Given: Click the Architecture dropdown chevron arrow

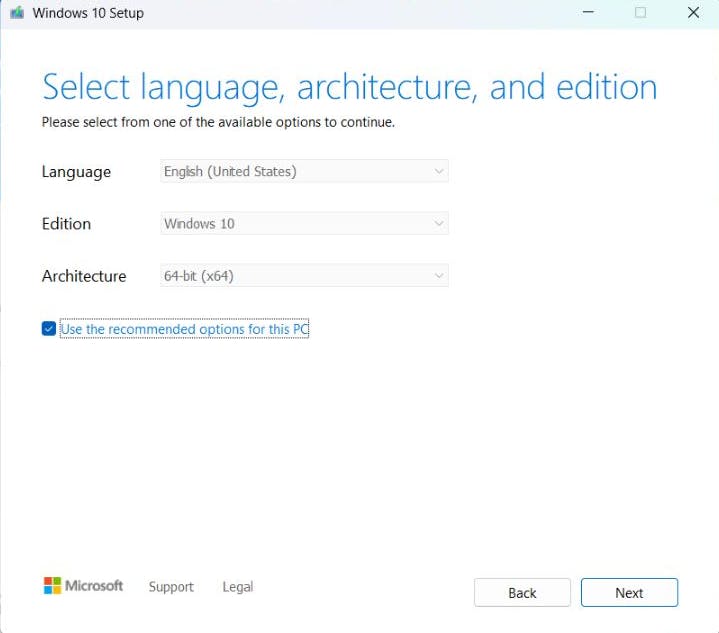Looking at the screenshot, I should pos(439,276).
